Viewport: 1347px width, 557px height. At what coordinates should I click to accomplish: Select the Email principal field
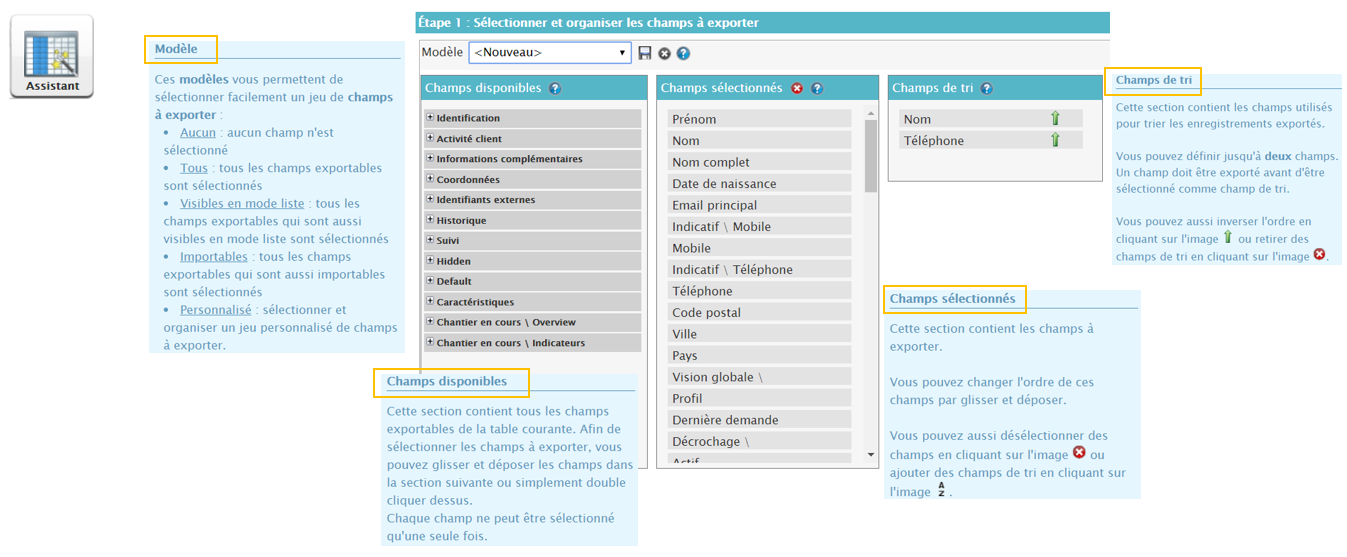714,205
